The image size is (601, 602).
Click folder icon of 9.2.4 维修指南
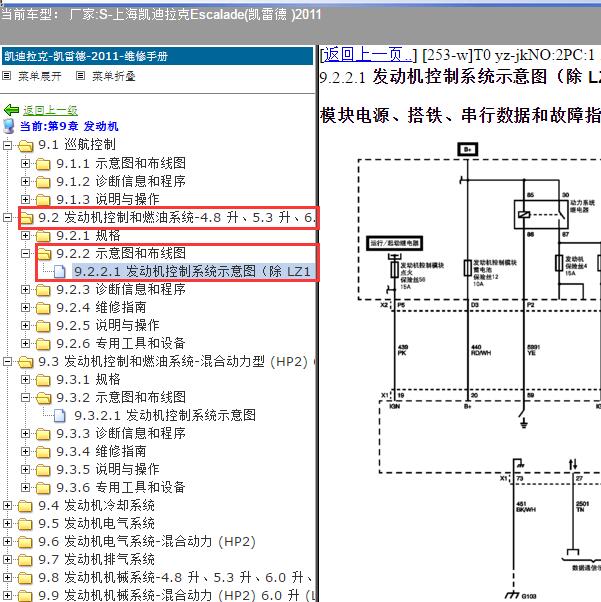43,308
